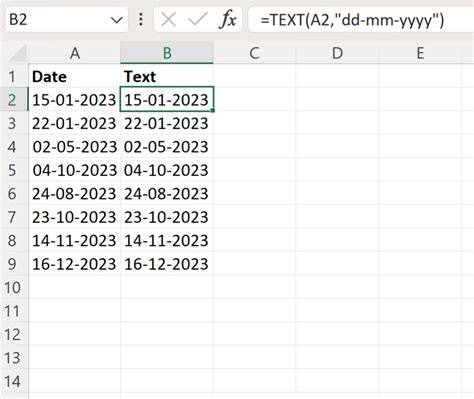Select column C header
The width and height of the screenshot is (474, 399).
tap(254, 53)
